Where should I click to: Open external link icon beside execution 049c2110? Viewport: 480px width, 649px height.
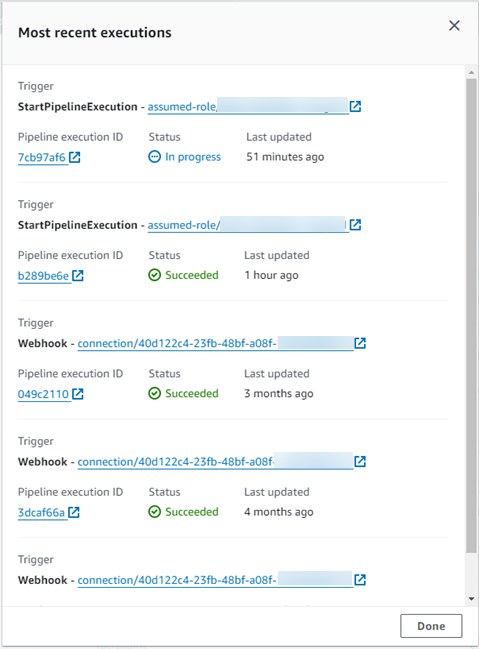pos(78,394)
